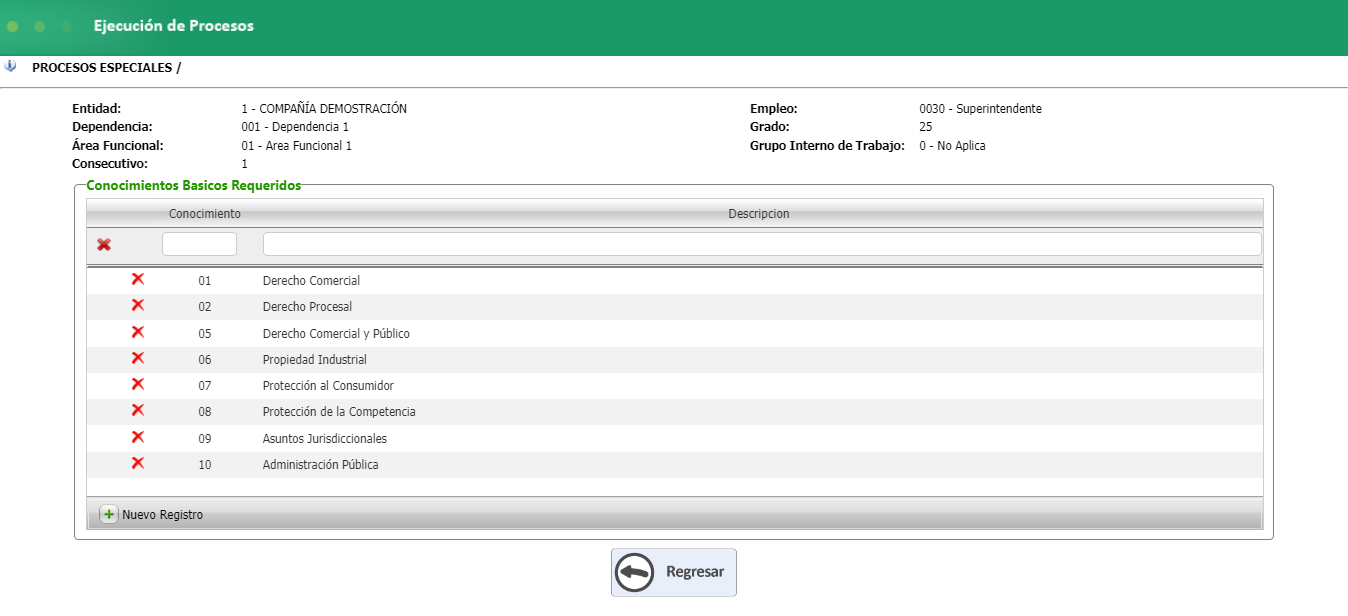Select the Propiedad Industrial description
Viewport: 1348px width, 616px height.
coord(315,360)
